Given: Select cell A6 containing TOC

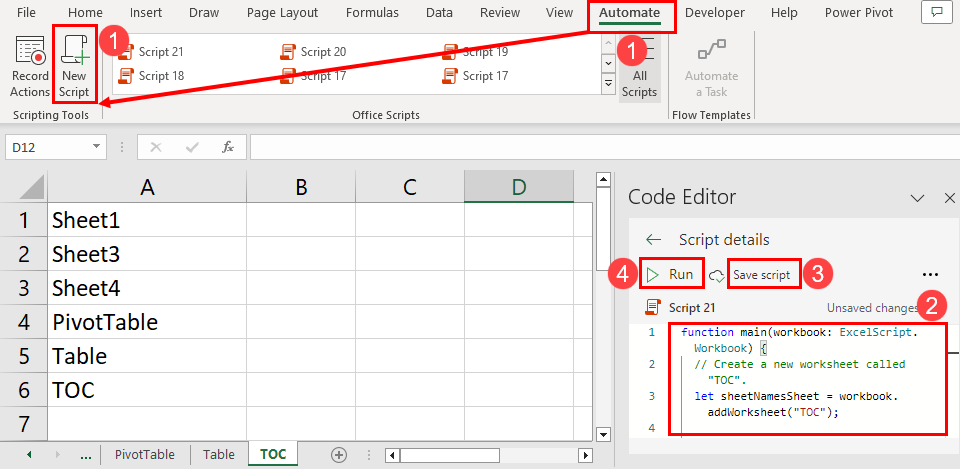Looking at the screenshot, I should (x=147, y=390).
